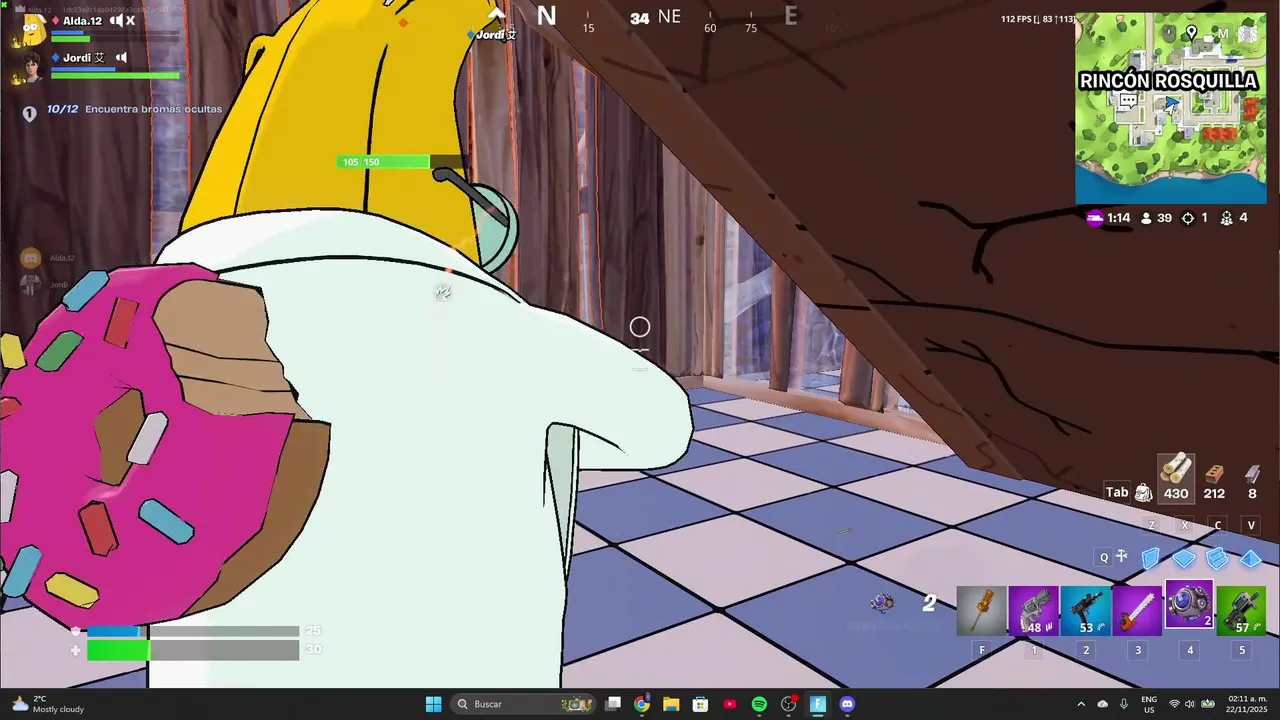Open Google Chrome from the taskbar
This screenshot has height=720, width=1280.
click(642, 704)
